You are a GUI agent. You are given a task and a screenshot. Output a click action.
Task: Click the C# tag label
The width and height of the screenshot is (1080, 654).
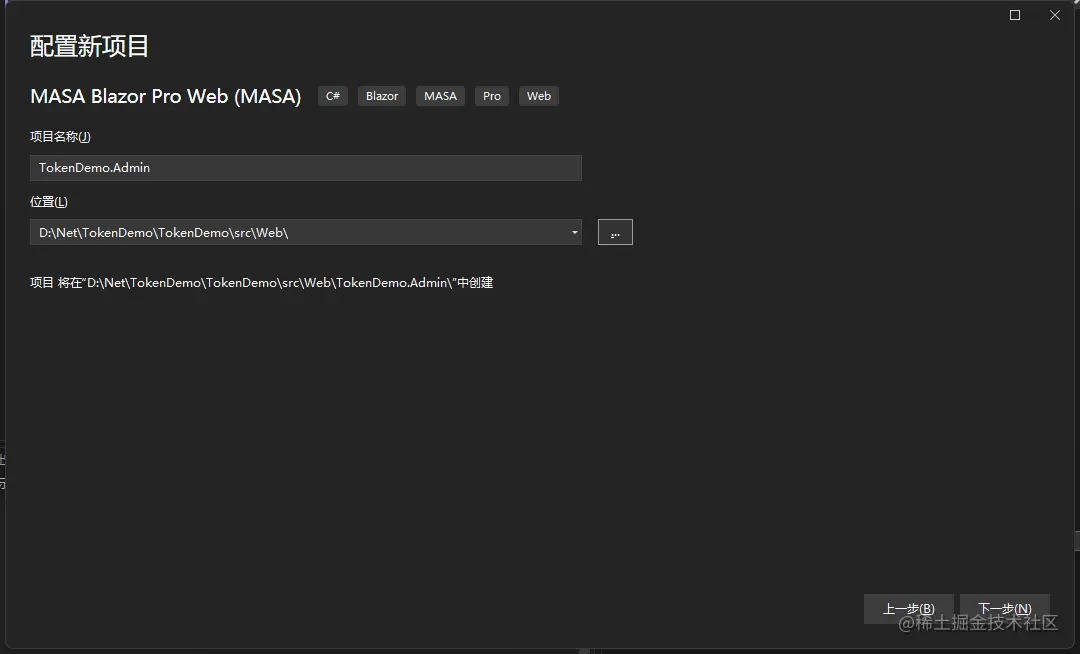click(x=333, y=96)
